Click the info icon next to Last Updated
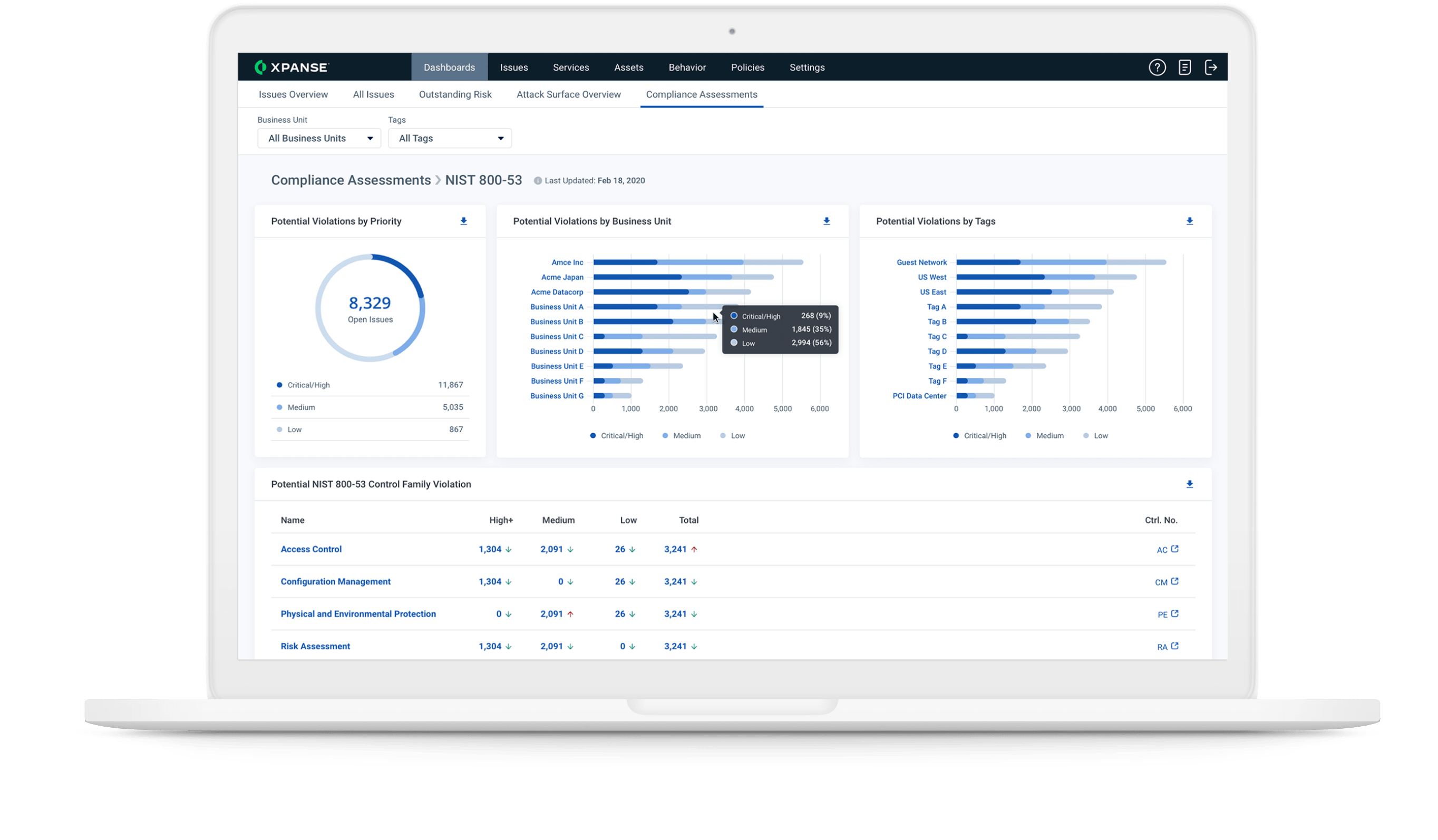This screenshot has height=840, width=1438. click(537, 180)
